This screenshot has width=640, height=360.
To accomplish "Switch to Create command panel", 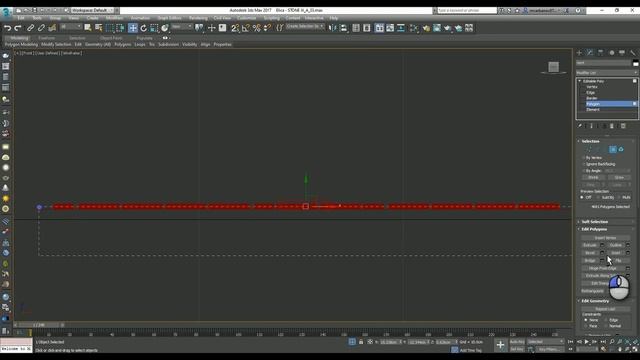I will coord(579,53).
